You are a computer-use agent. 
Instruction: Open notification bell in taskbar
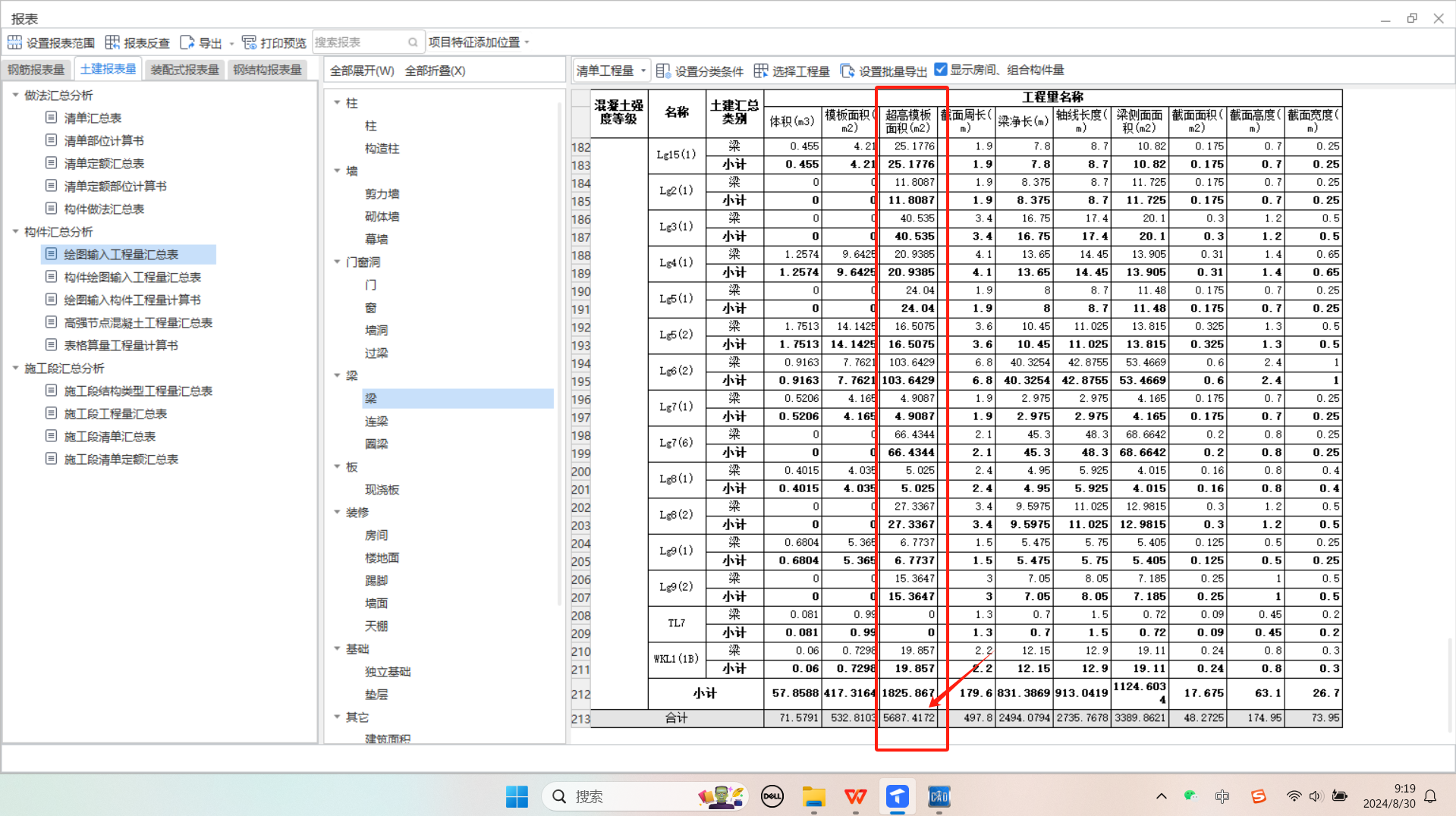click(1430, 796)
